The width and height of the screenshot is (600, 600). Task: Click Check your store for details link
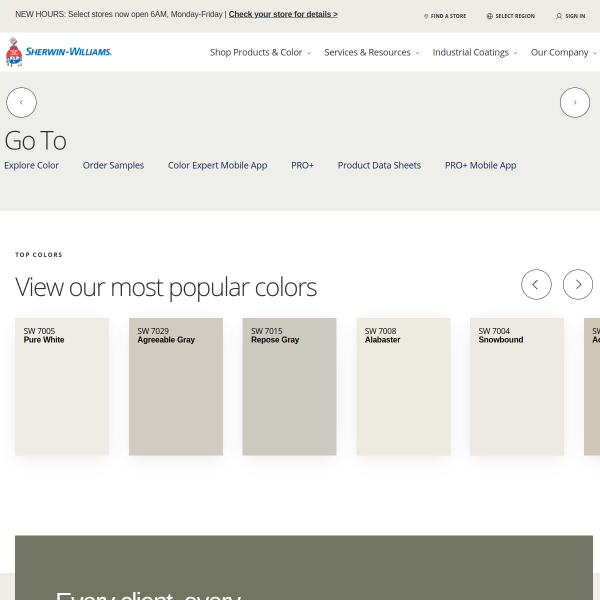coord(283,15)
